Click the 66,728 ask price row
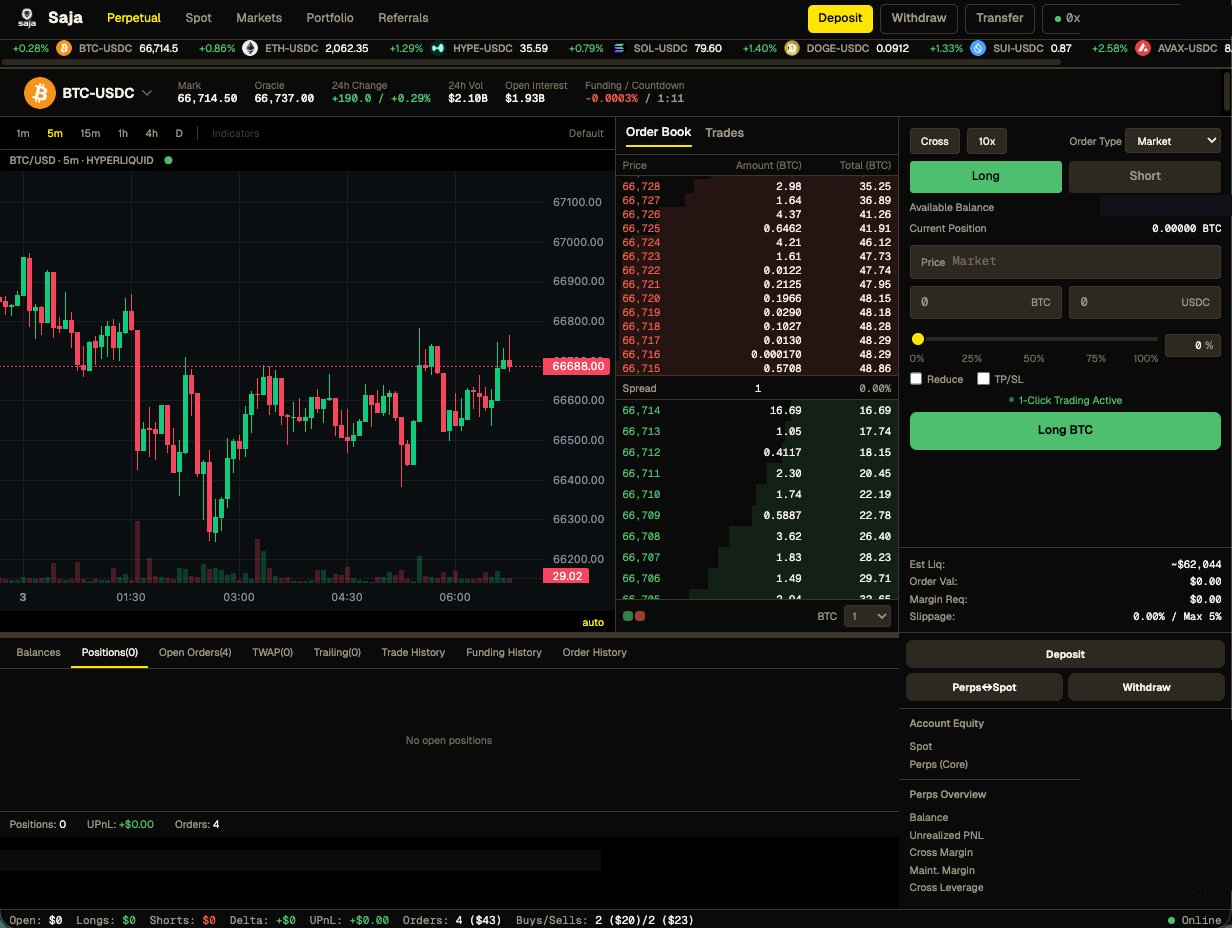Viewport: 1232px width, 928px height. [757, 186]
